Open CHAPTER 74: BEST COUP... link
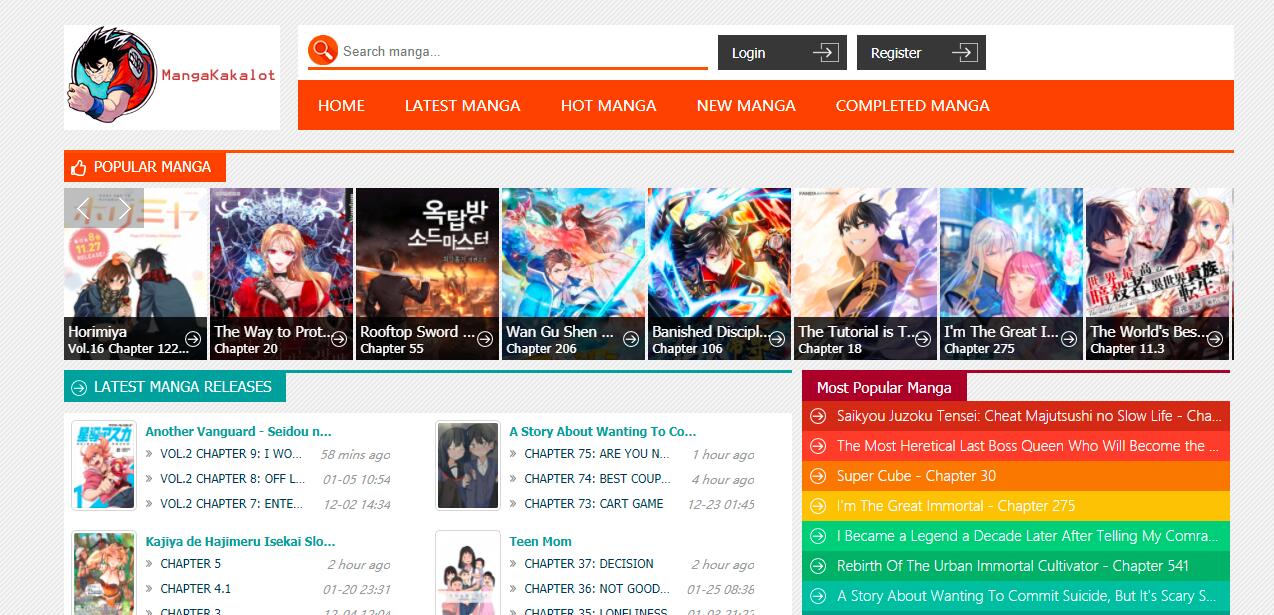The width and height of the screenshot is (1274, 615). click(x=597, y=479)
